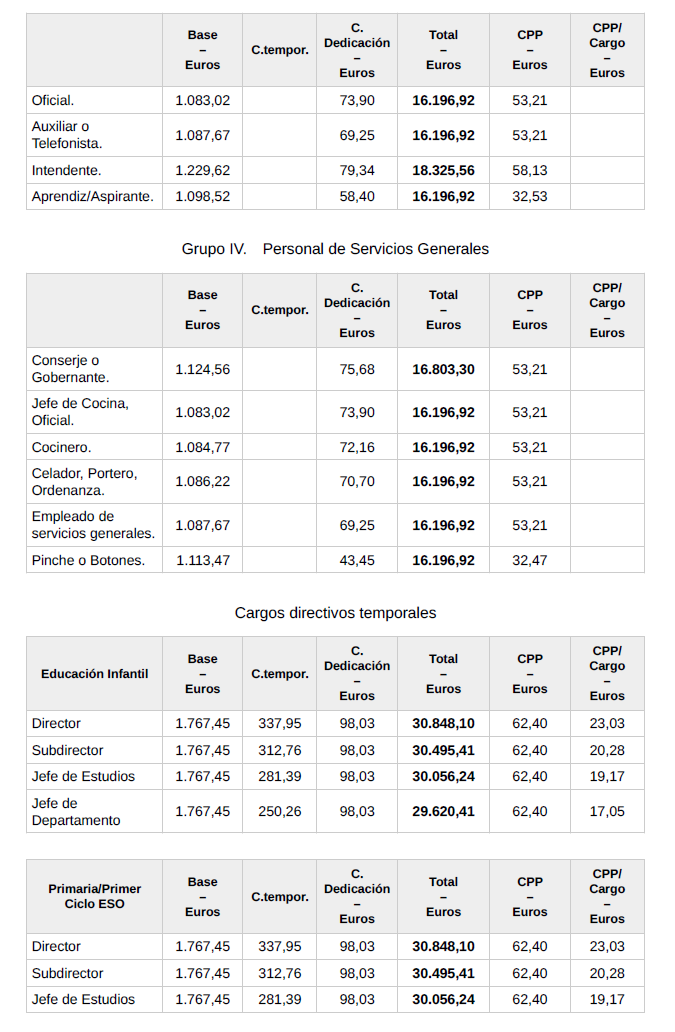This screenshot has width=675, height=1032.
Task: Click the 'Pinche o Botones.' row label
Action: (x=88, y=560)
